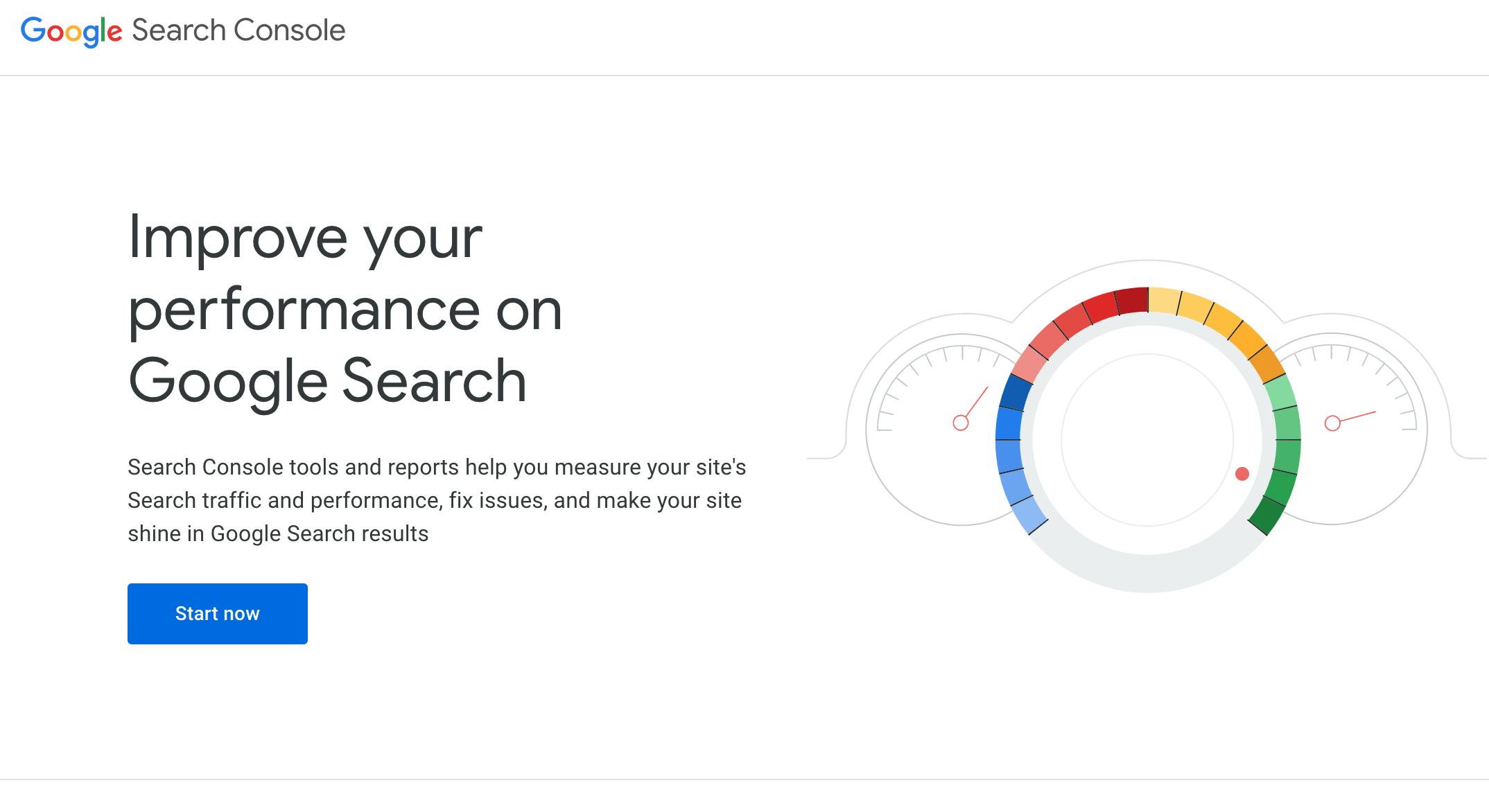Click the Start now button
The height and width of the screenshot is (812, 1489).
click(x=217, y=614)
